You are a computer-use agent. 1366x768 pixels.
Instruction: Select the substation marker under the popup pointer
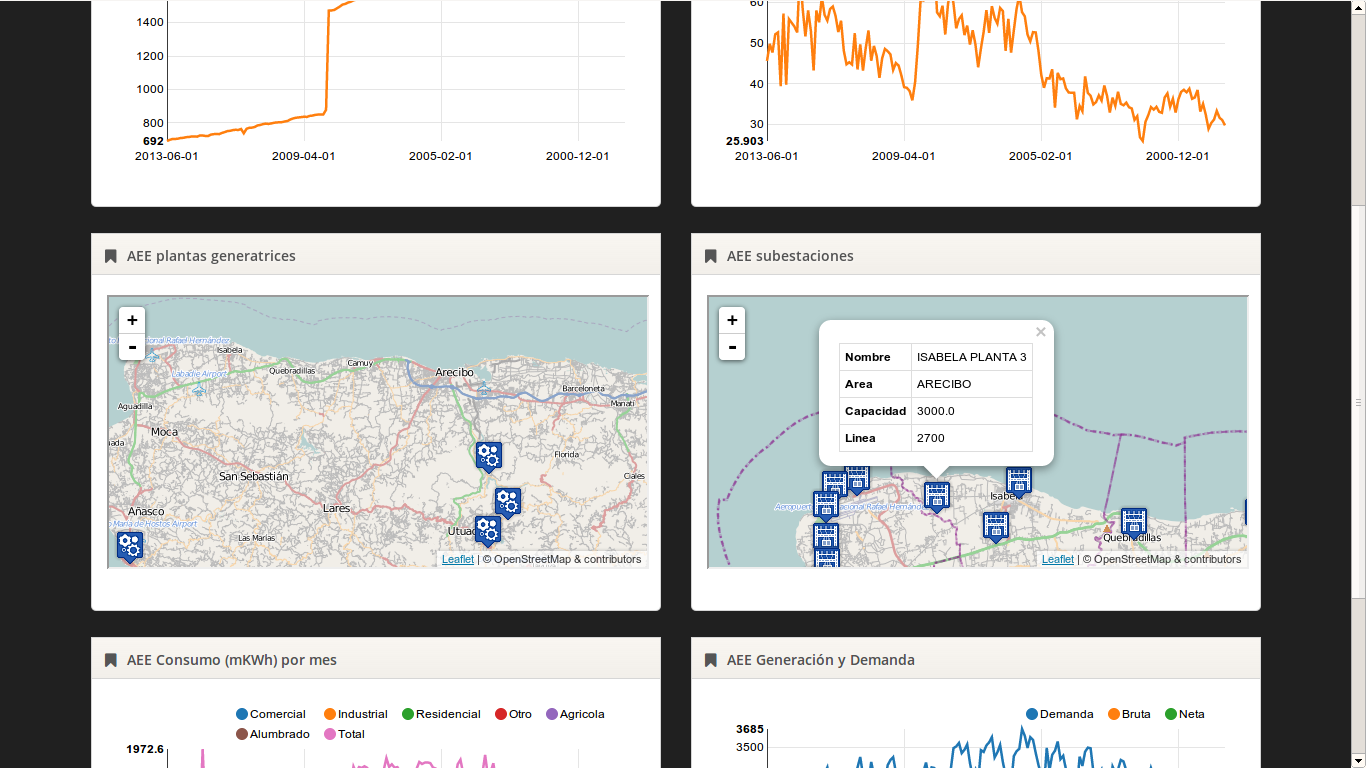coord(937,496)
